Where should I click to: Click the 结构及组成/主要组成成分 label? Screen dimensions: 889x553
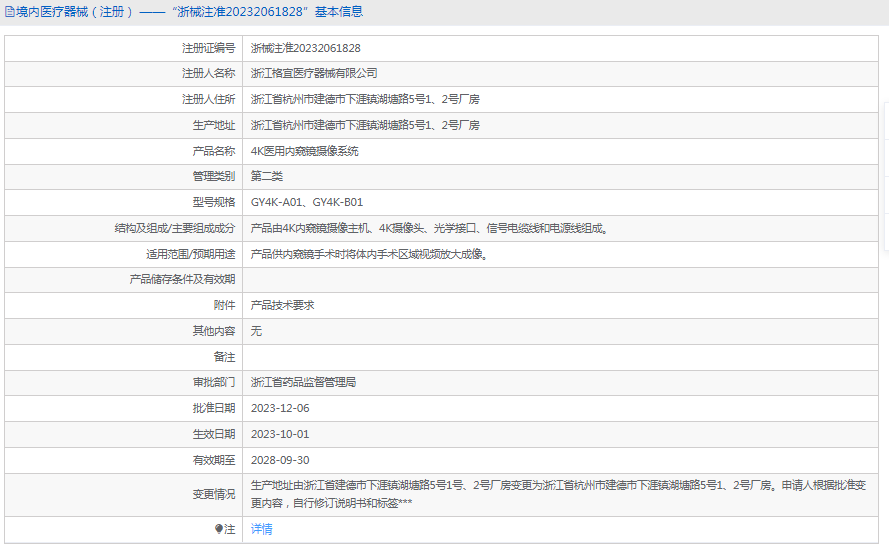(x=175, y=229)
